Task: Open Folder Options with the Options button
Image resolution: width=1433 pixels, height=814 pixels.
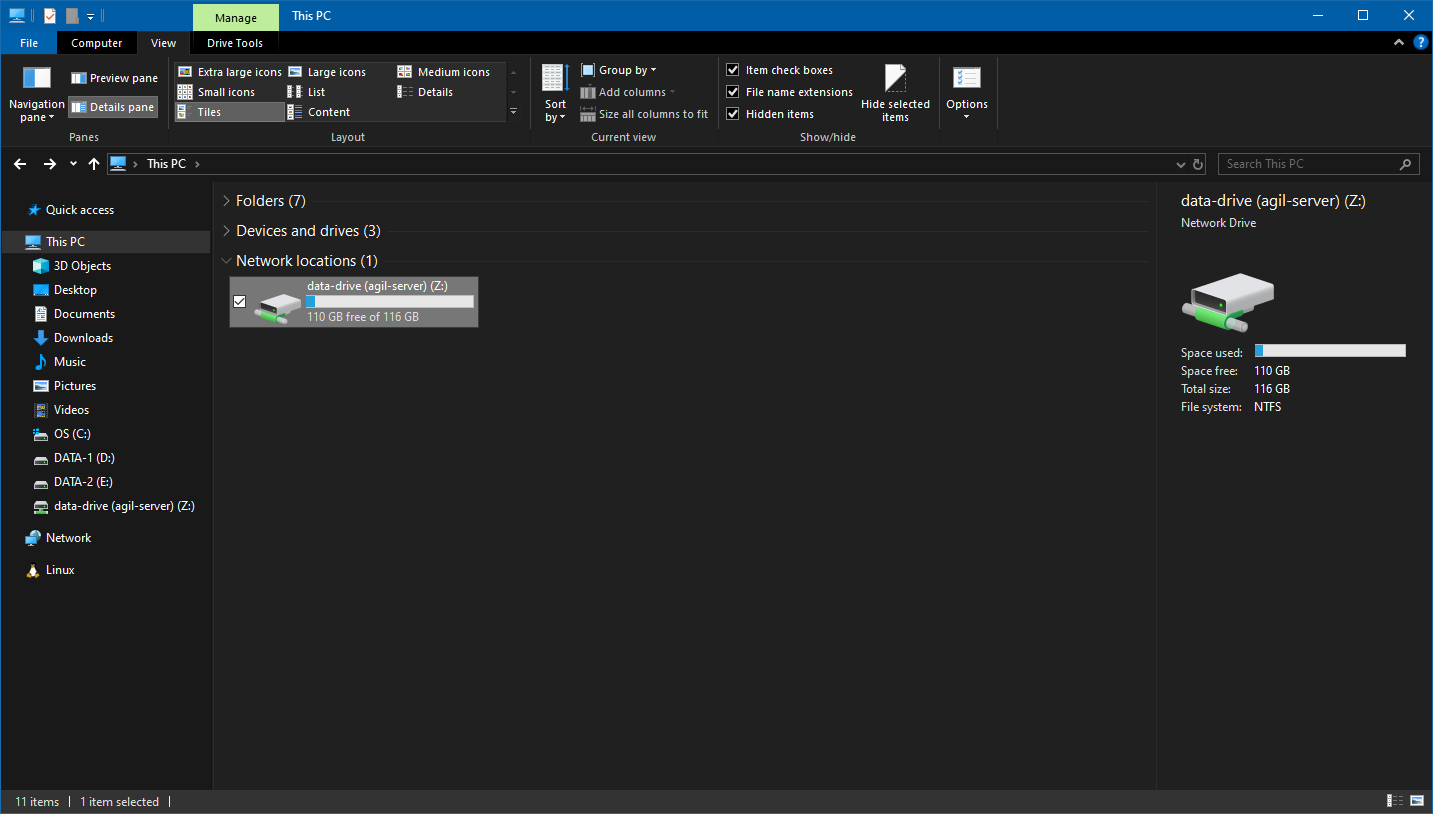Action: coord(967,92)
